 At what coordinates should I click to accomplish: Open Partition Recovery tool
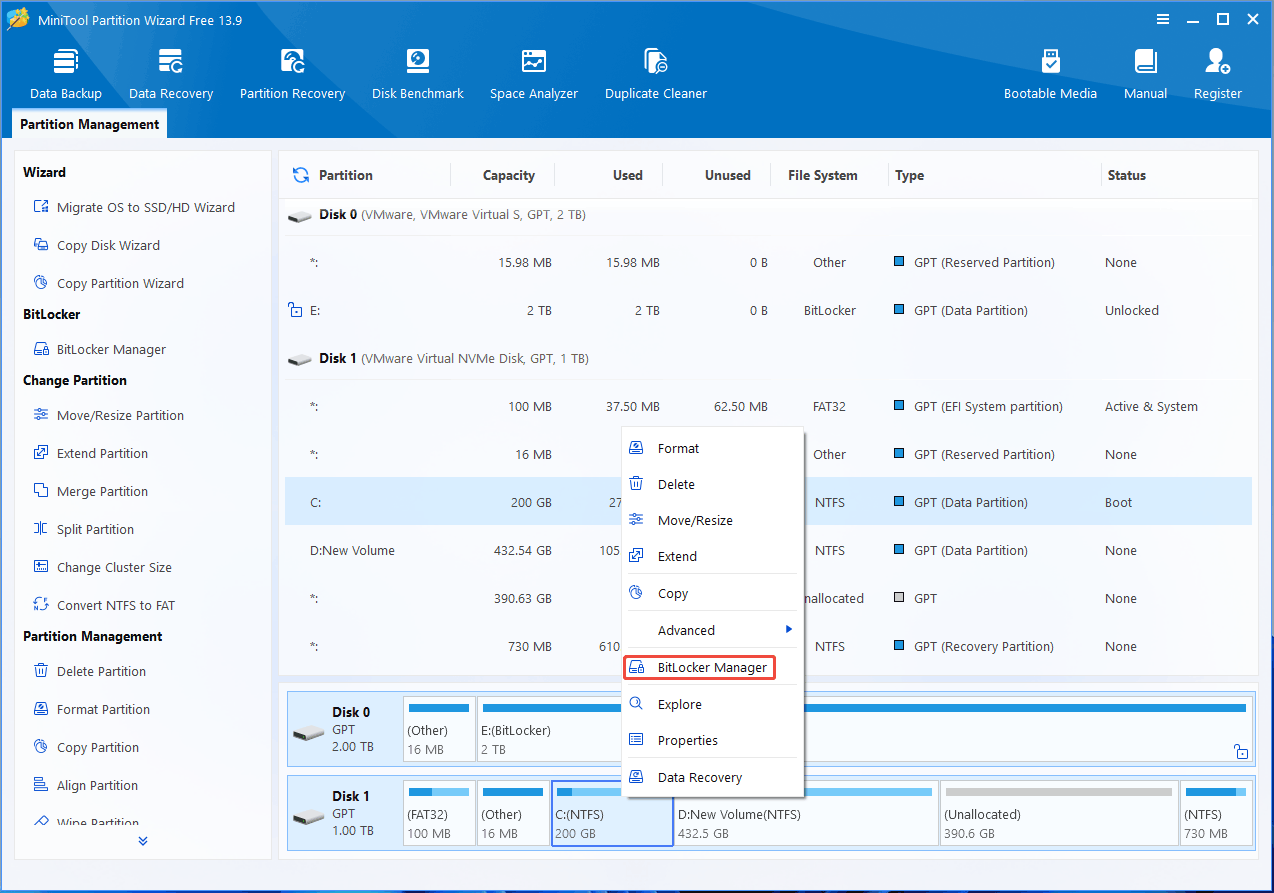292,73
